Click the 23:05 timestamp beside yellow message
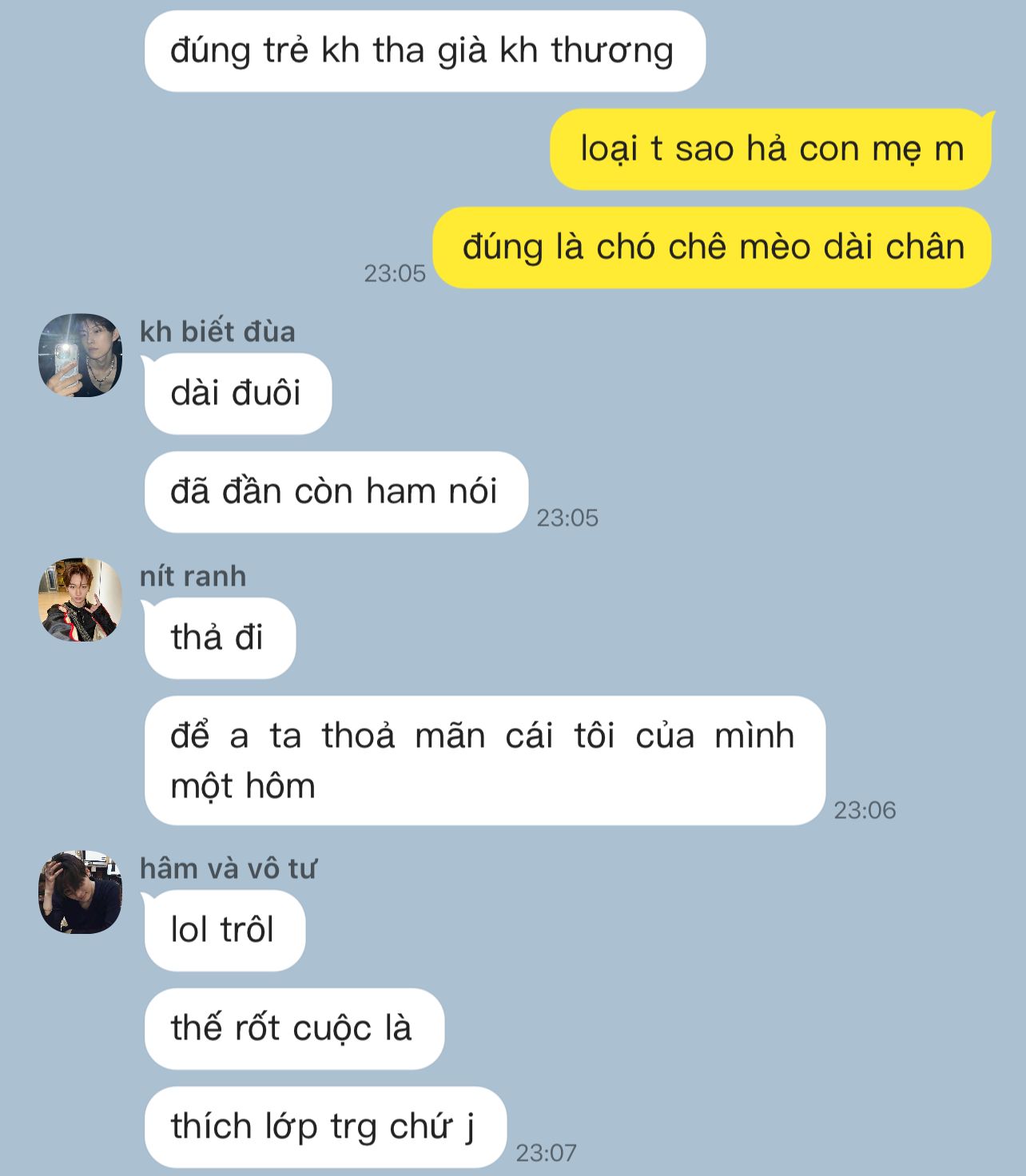This screenshot has height=1176, width=1026. tap(395, 273)
